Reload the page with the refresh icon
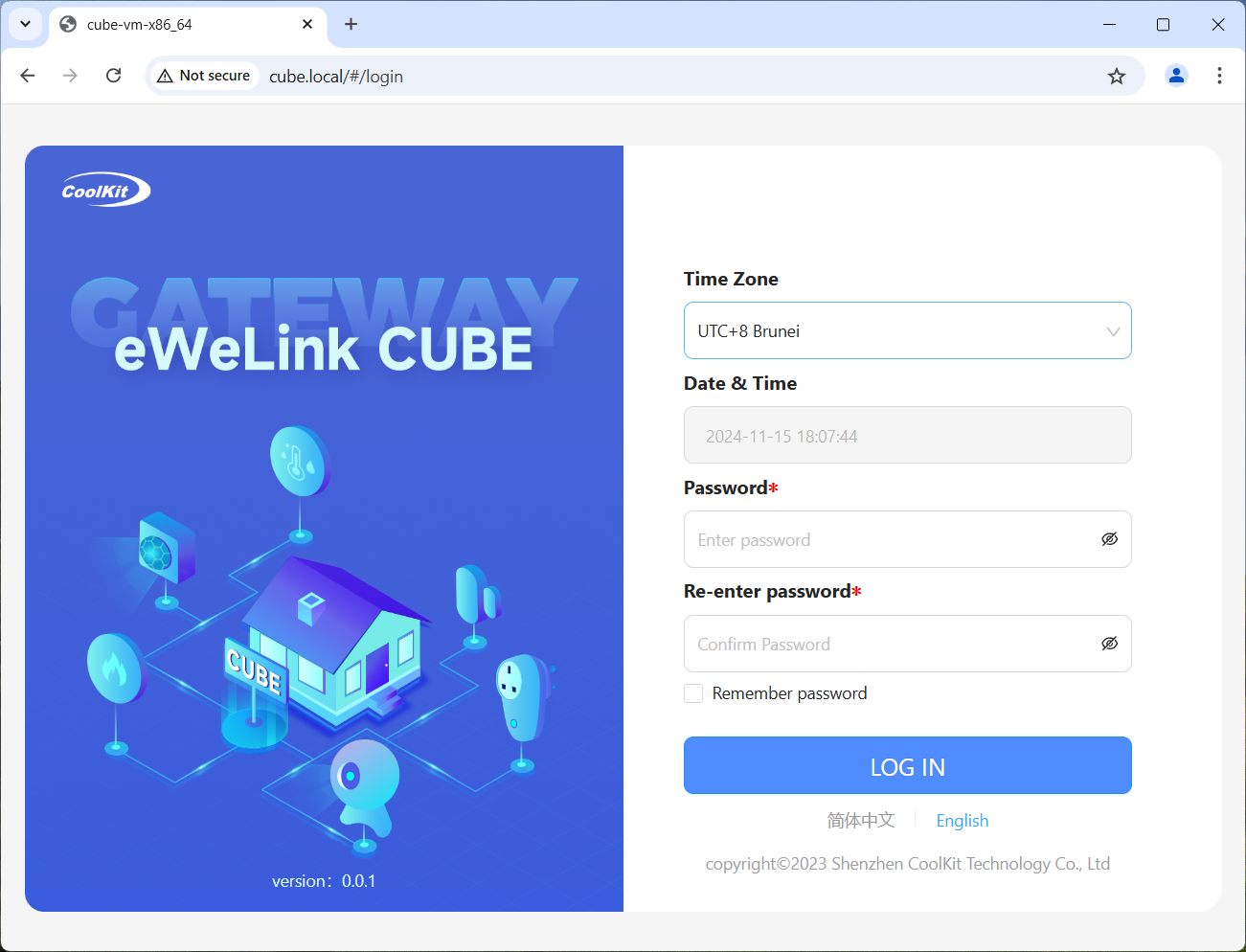This screenshot has width=1246, height=952. click(x=113, y=76)
